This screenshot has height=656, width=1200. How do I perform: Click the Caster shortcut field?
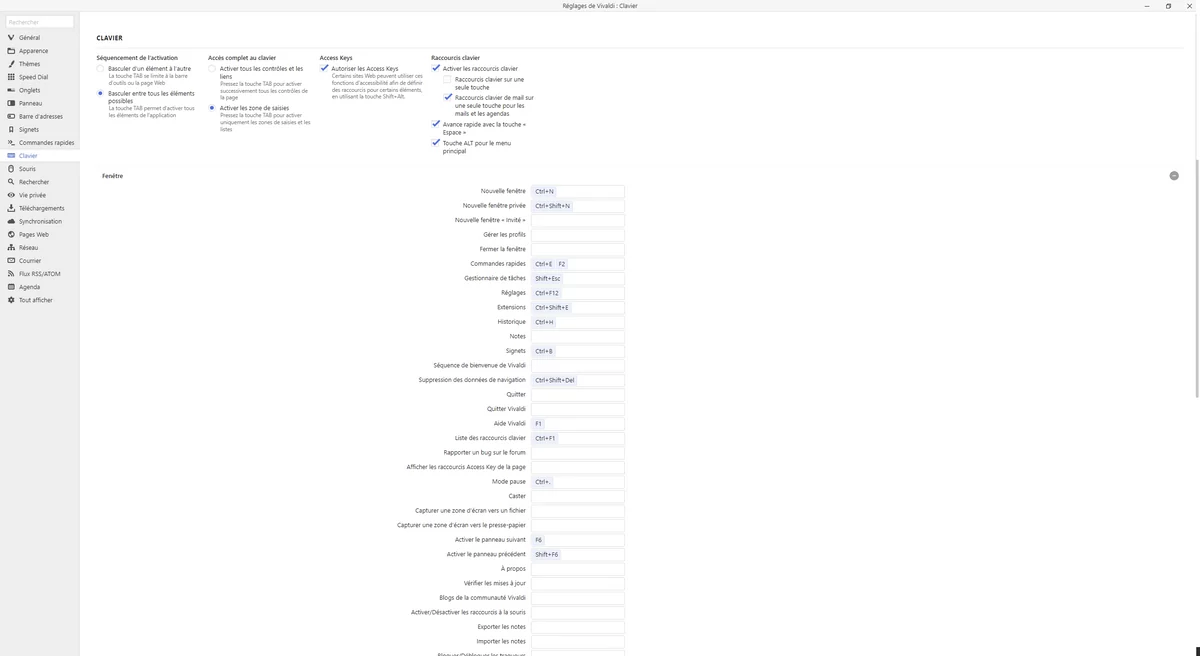click(578, 496)
